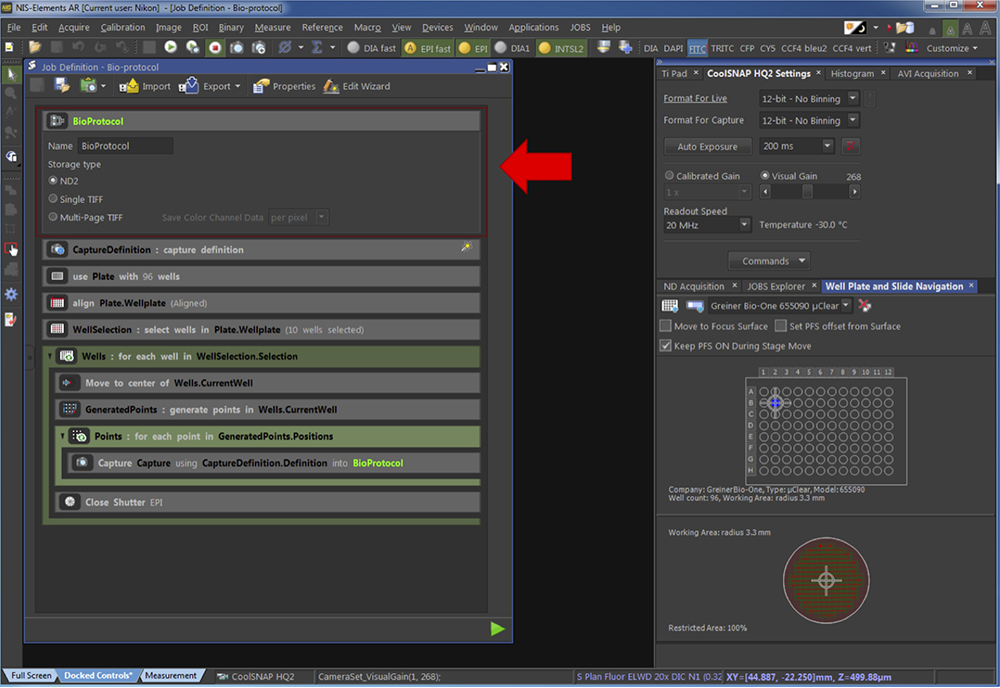
Task: Open the 200 ms exposure time dropdown
Action: (827, 146)
